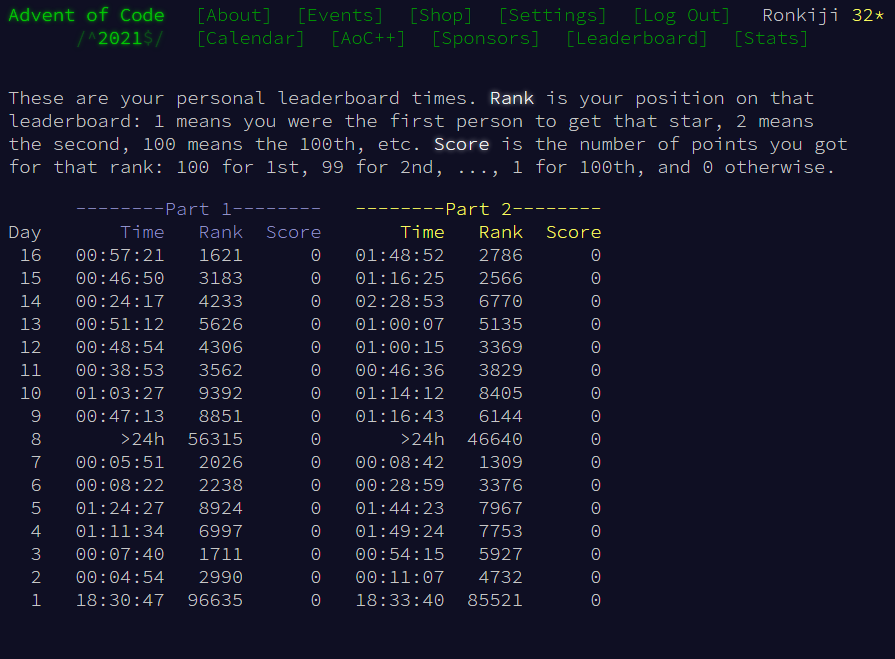The width and height of the screenshot is (895, 659).
Task: View the Sponsors page
Action: point(485,38)
